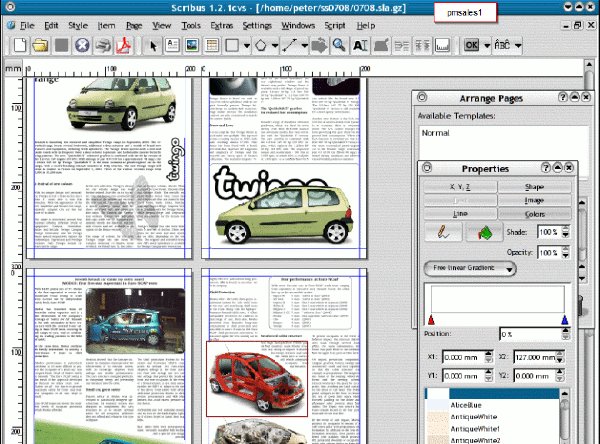Open the Item menu
Image resolution: width=600 pixels, height=444 pixels.
(106, 26)
